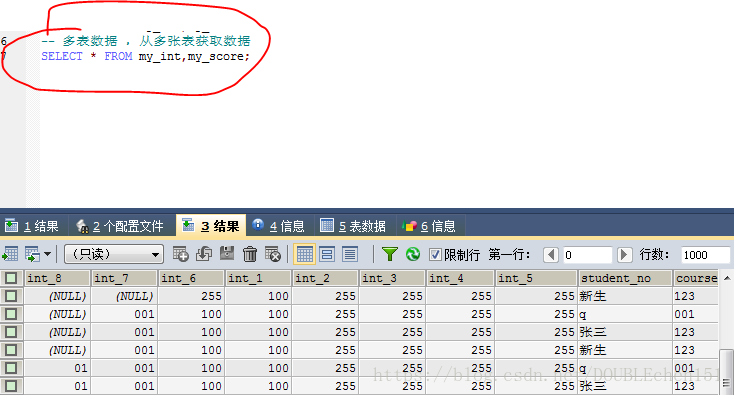This screenshot has height=395, width=734.
Task: Click the scroll up arrow of results grid
Action: pos(727,278)
